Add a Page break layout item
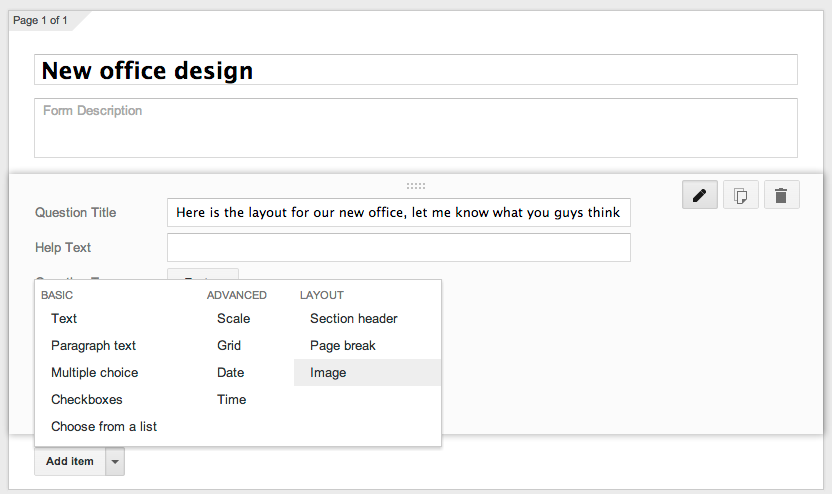The image size is (832, 494). click(x=343, y=345)
